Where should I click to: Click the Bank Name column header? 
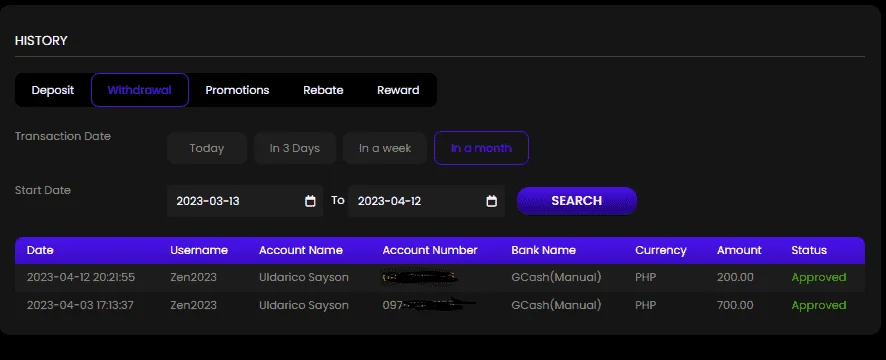(x=544, y=250)
